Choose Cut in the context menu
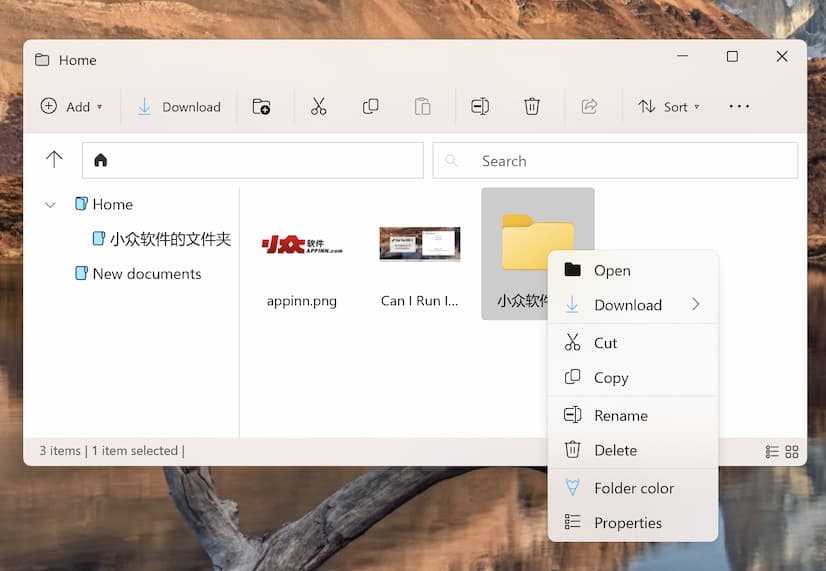 633,343
